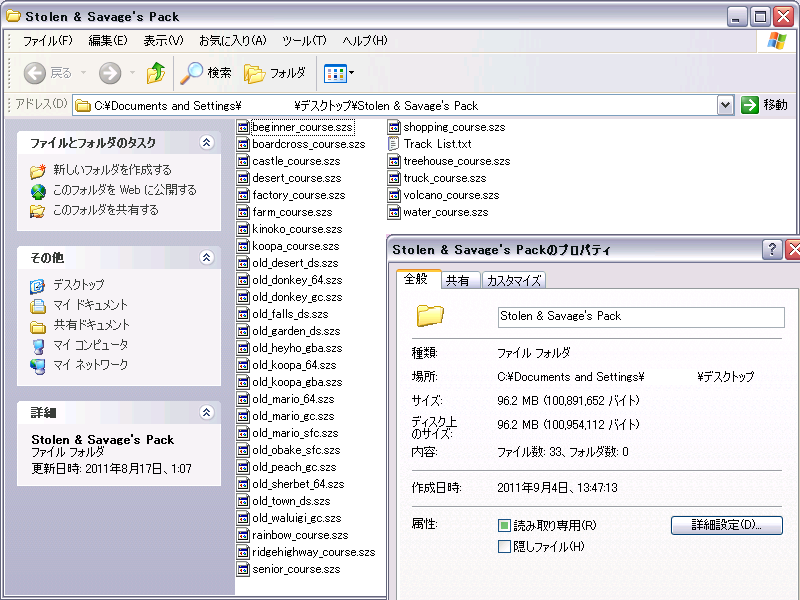
Task: Open the Tools (ツール) menu
Action: click(304, 40)
